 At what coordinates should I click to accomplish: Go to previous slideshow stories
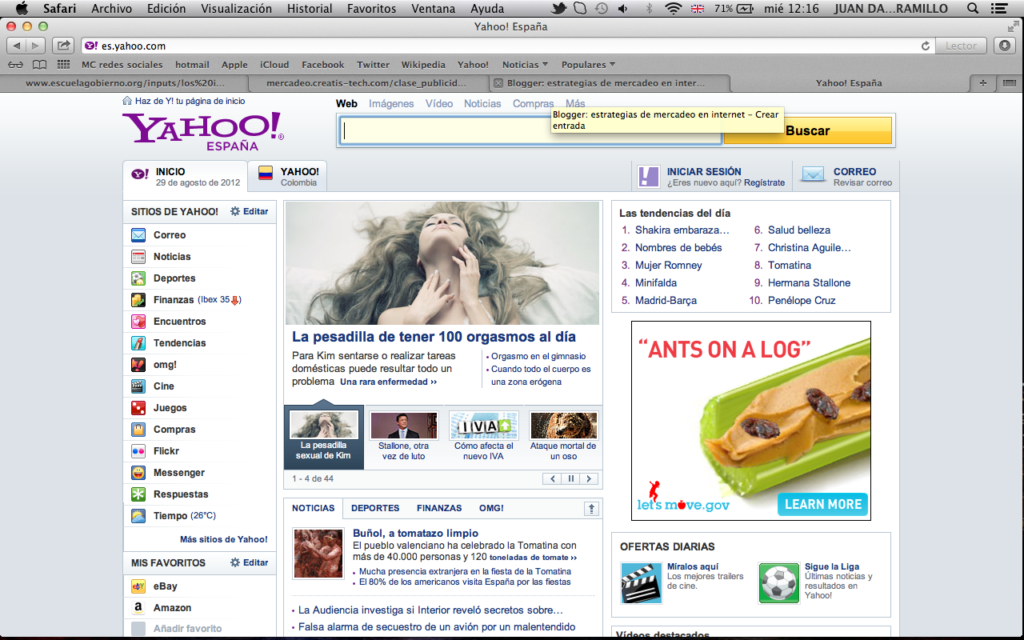552,479
